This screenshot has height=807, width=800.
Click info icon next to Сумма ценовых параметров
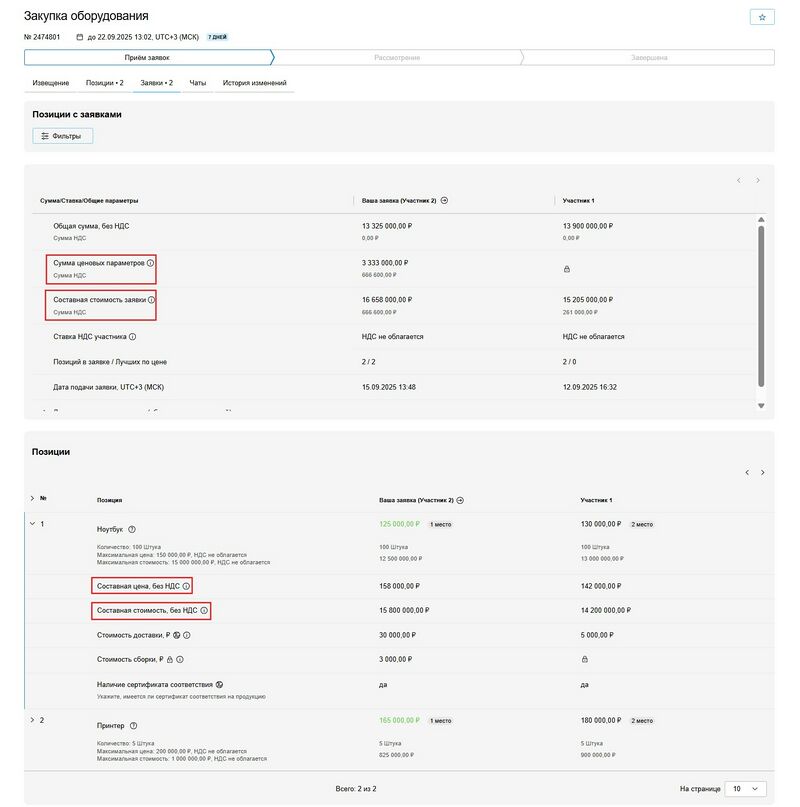pos(151,263)
